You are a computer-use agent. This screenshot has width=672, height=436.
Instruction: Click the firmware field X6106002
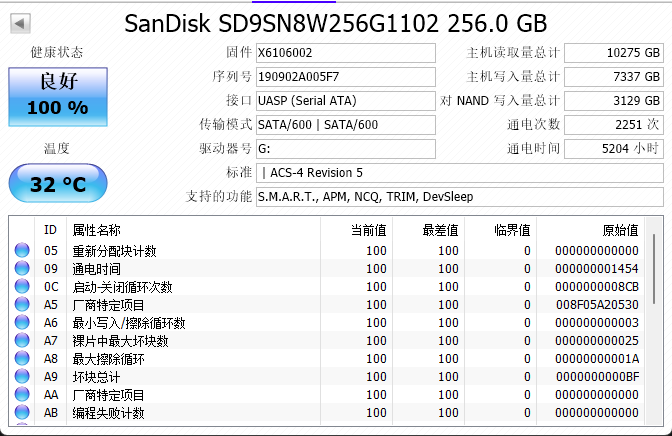coord(345,52)
